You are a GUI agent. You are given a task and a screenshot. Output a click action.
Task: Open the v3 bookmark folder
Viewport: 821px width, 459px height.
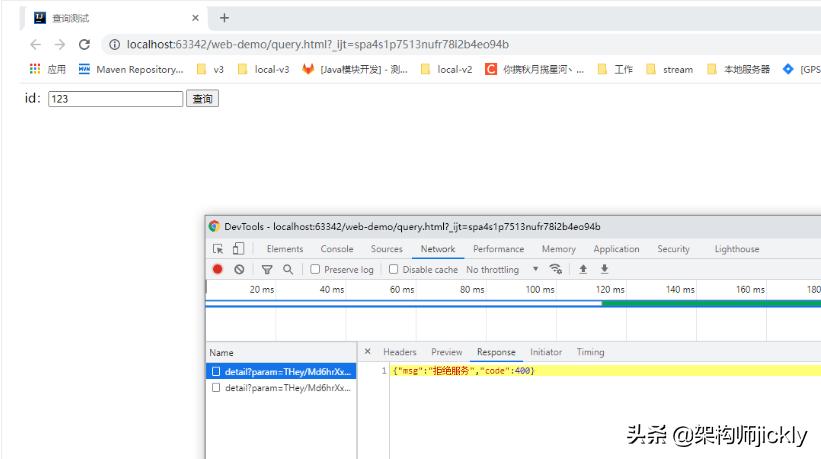pyautogui.click(x=210, y=69)
